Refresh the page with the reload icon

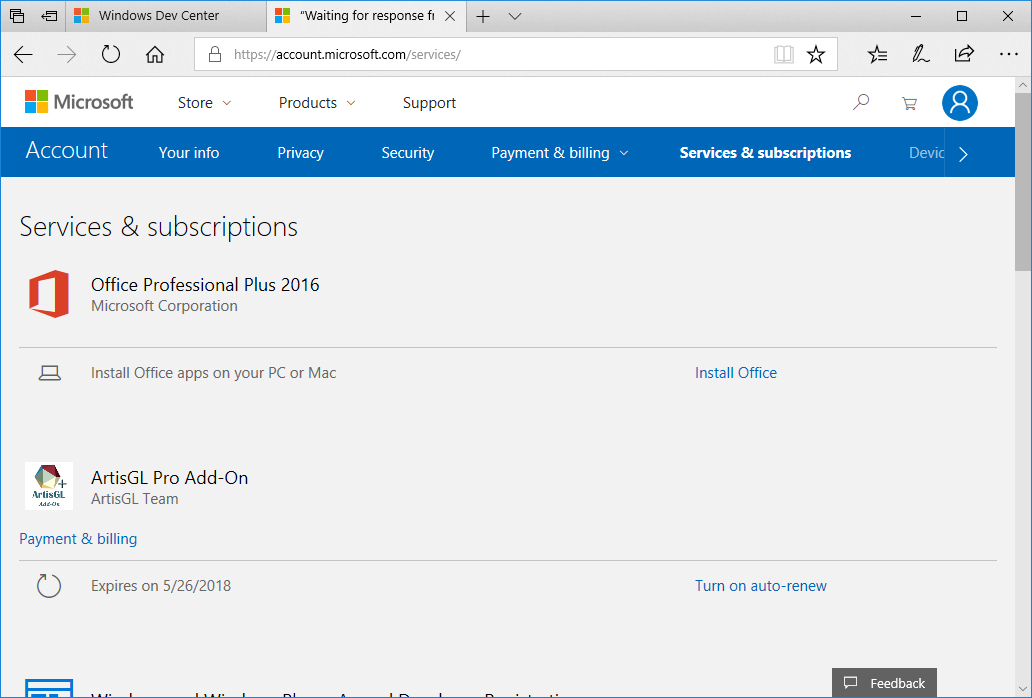(x=111, y=54)
